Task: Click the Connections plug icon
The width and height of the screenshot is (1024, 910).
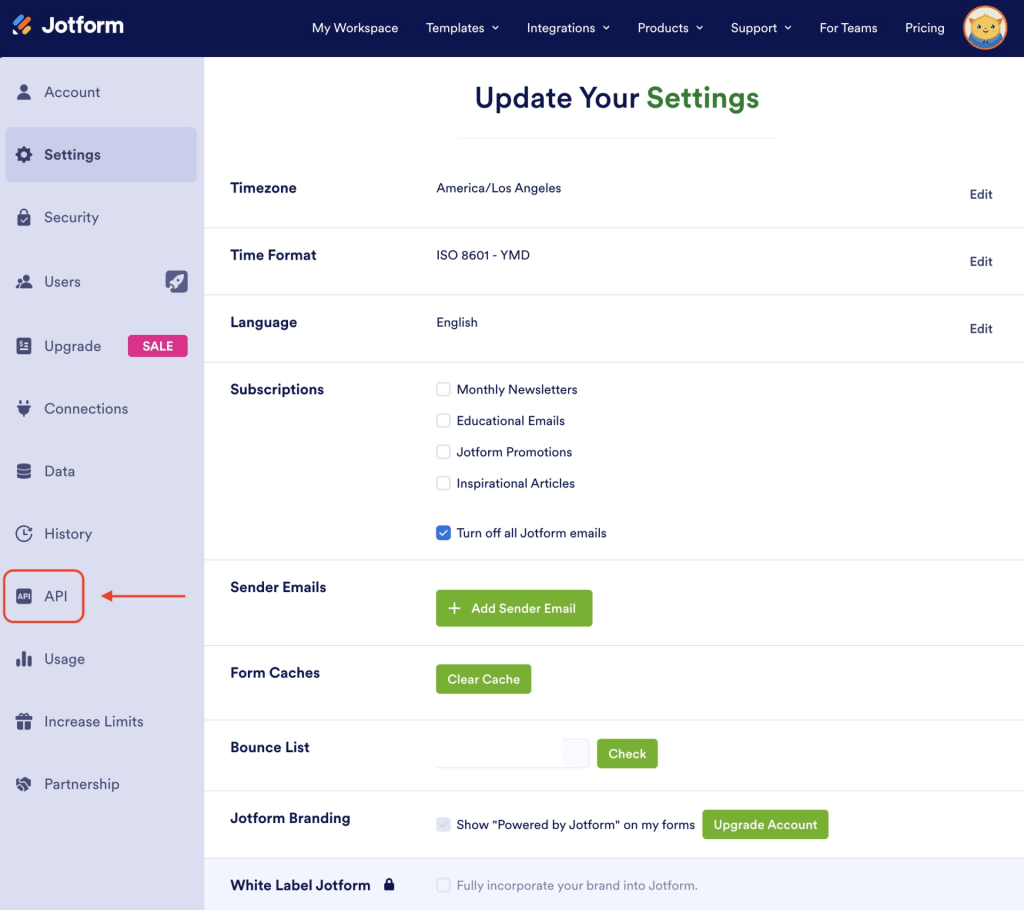Action: 24,408
